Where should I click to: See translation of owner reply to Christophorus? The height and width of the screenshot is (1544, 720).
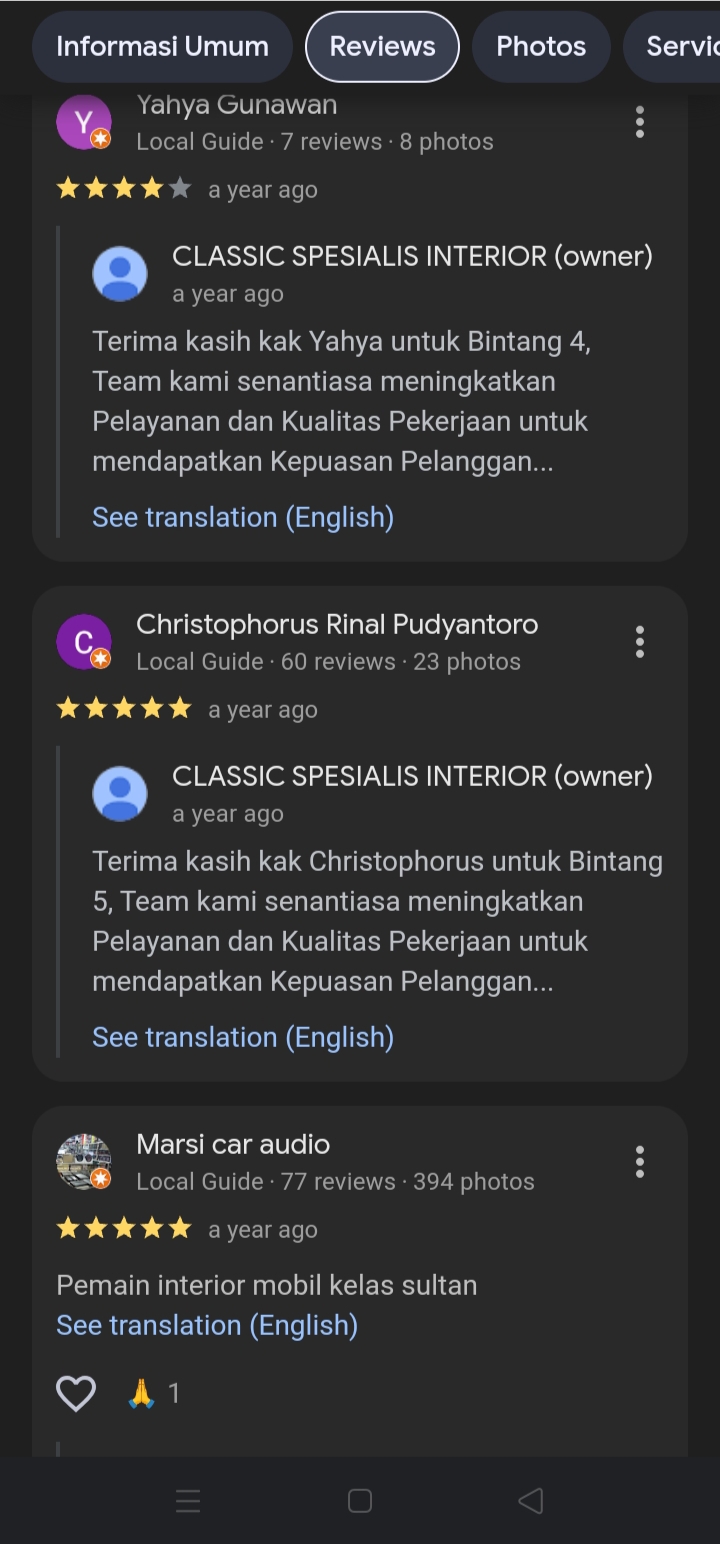click(243, 1037)
